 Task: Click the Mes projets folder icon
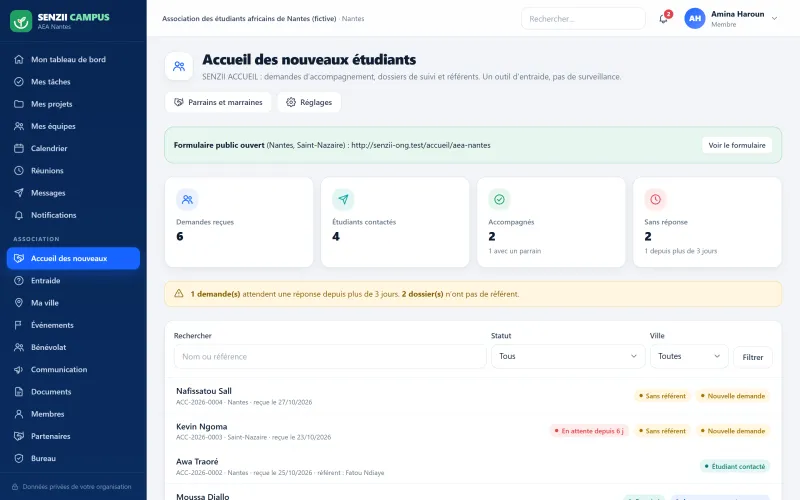point(19,104)
